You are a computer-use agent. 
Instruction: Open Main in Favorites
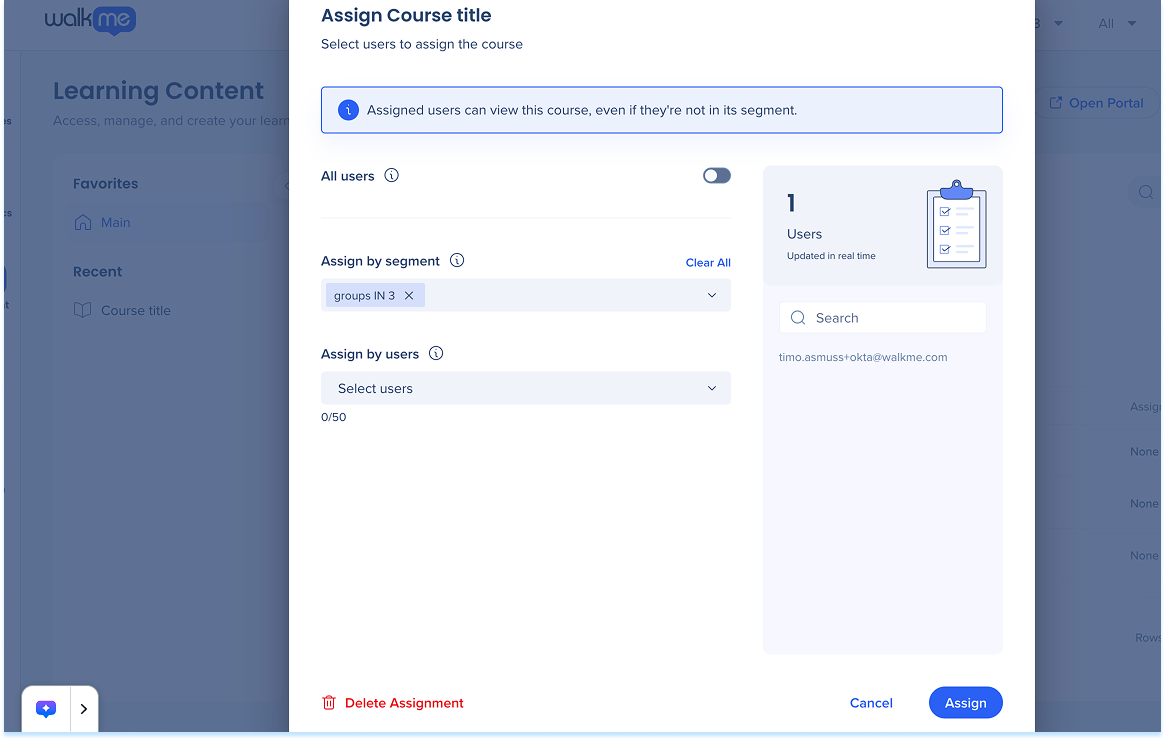[115, 223]
